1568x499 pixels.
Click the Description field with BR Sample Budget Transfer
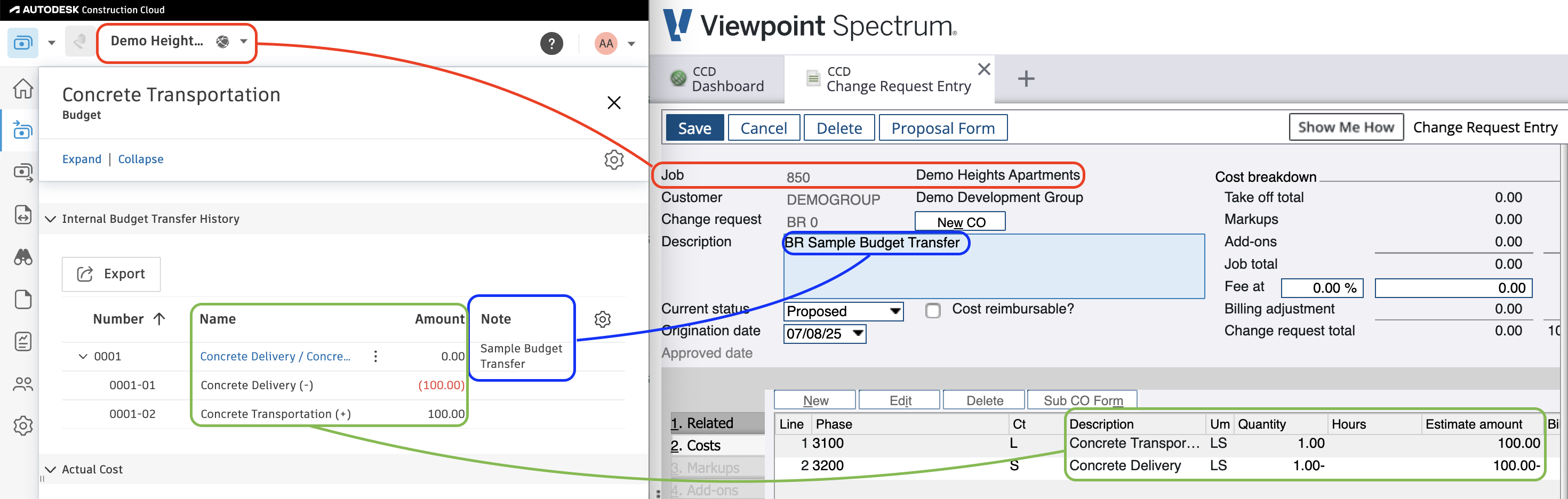(x=994, y=266)
